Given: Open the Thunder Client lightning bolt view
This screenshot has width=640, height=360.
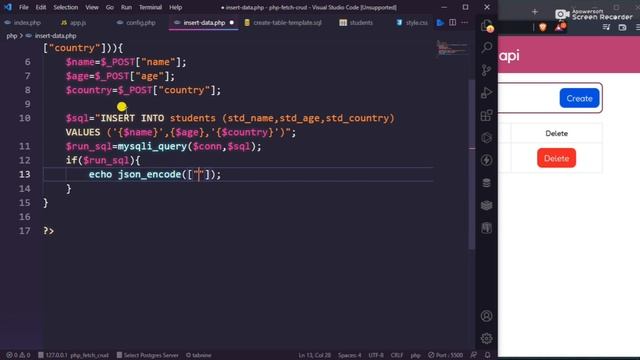Looking at the screenshot, I should tap(487, 160).
